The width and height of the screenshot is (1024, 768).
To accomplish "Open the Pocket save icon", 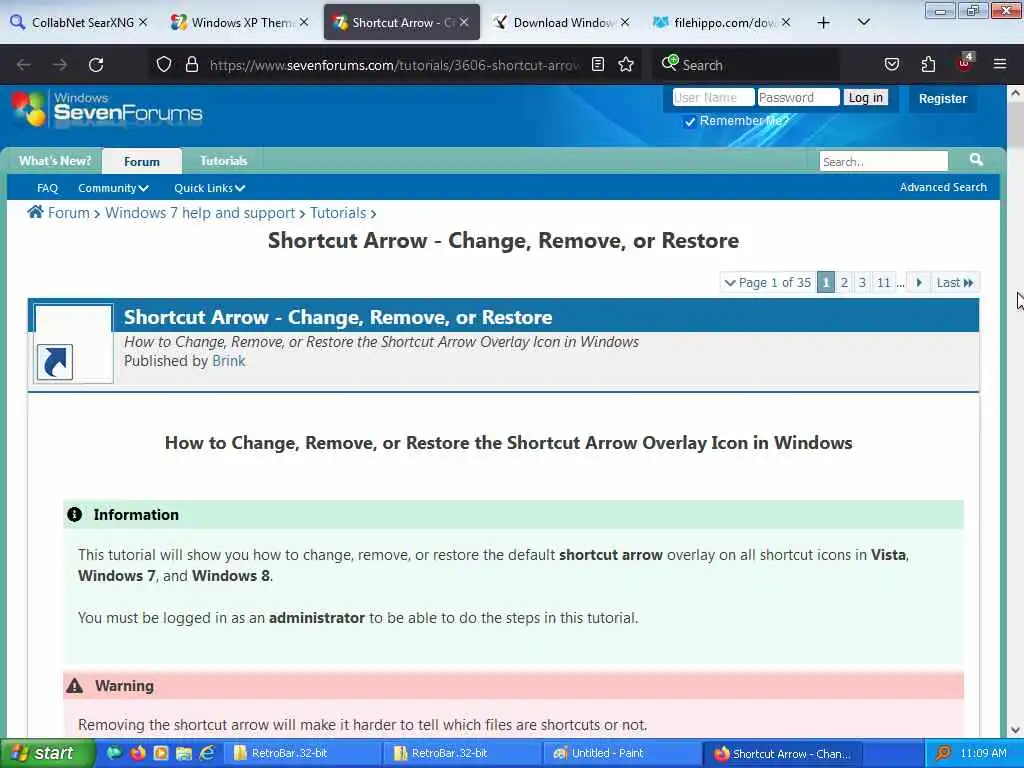I will 891,64.
